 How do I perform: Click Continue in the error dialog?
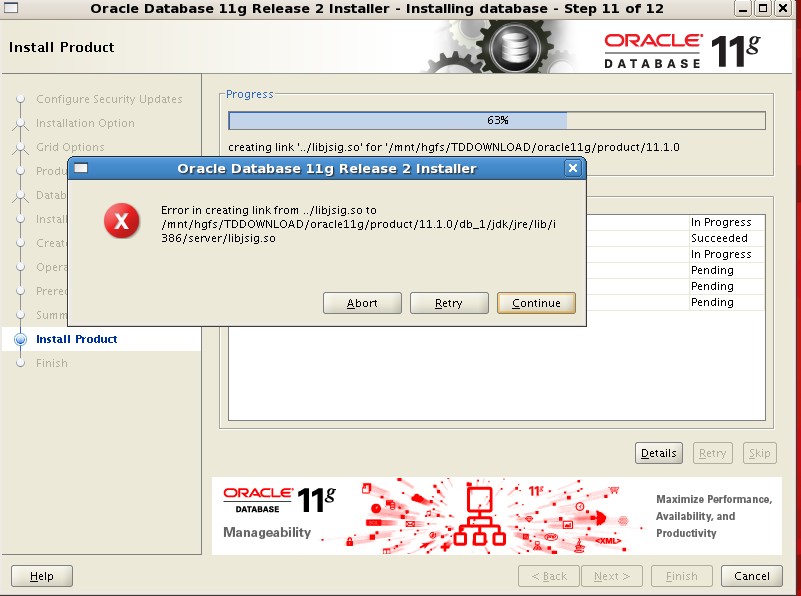tap(536, 303)
